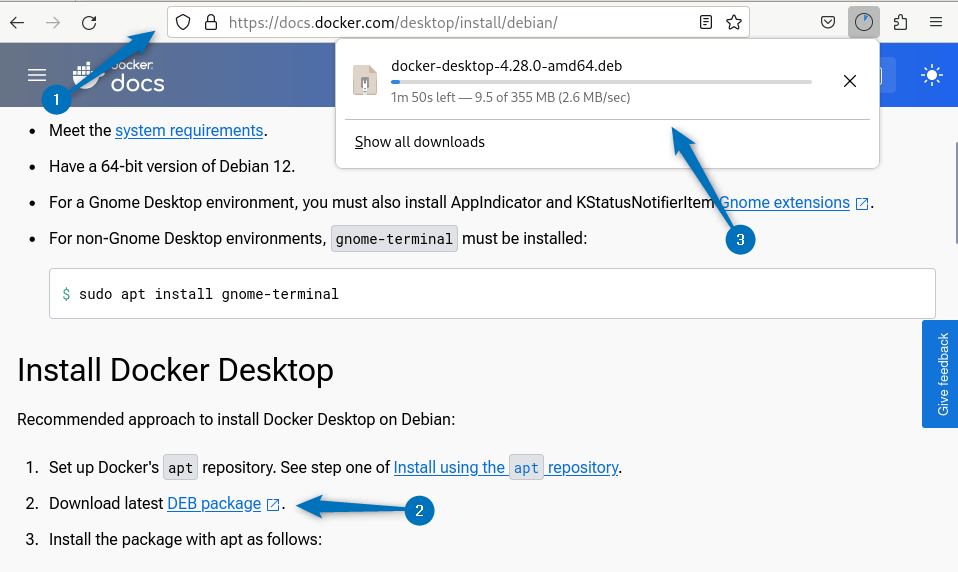Click the Docker docs logo

(x=119, y=75)
